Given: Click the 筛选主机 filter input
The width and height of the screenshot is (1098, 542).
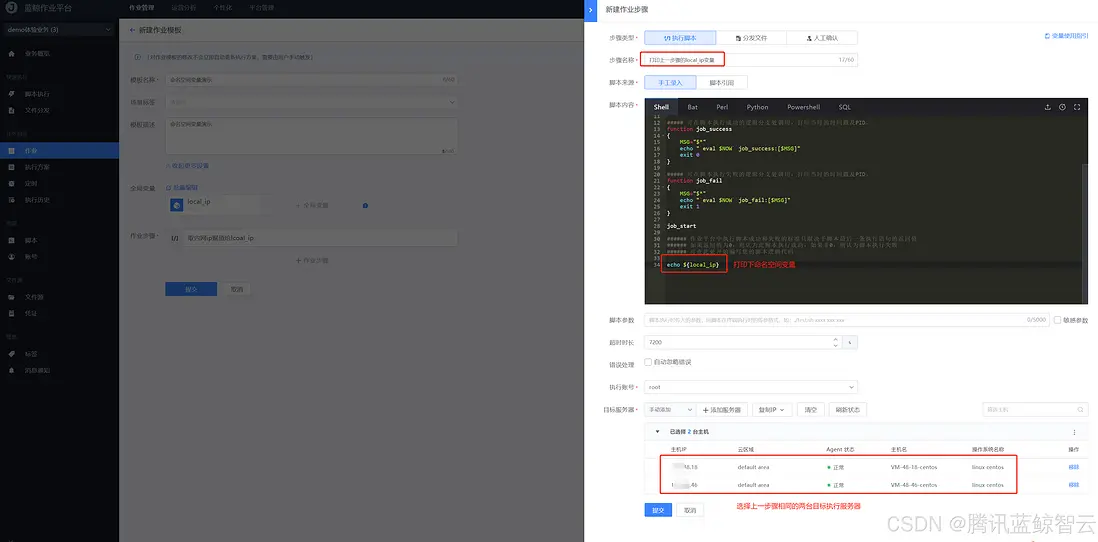Looking at the screenshot, I should click(1036, 409).
